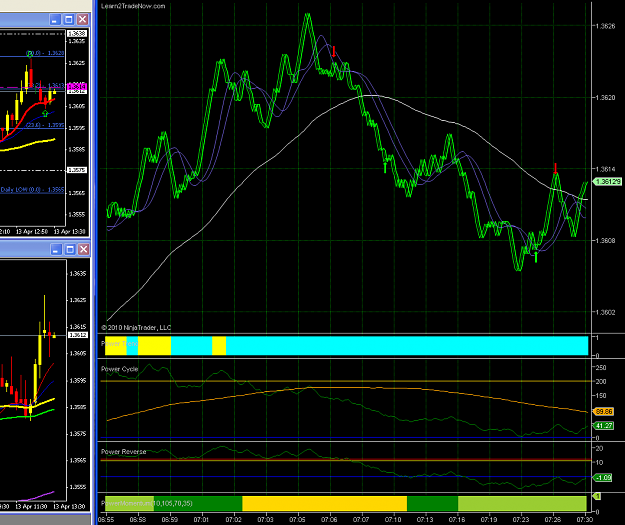Select the Power Reverse indicator label
This screenshot has height=525, width=625.
click(124, 452)
